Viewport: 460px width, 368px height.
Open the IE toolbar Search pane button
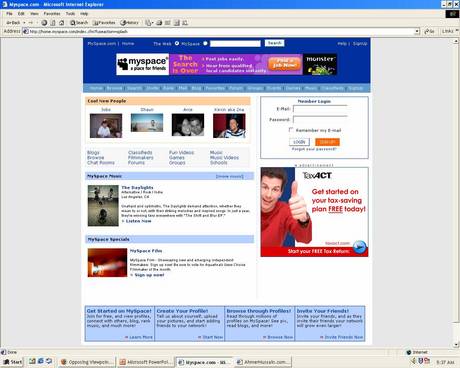click(79, 23)
